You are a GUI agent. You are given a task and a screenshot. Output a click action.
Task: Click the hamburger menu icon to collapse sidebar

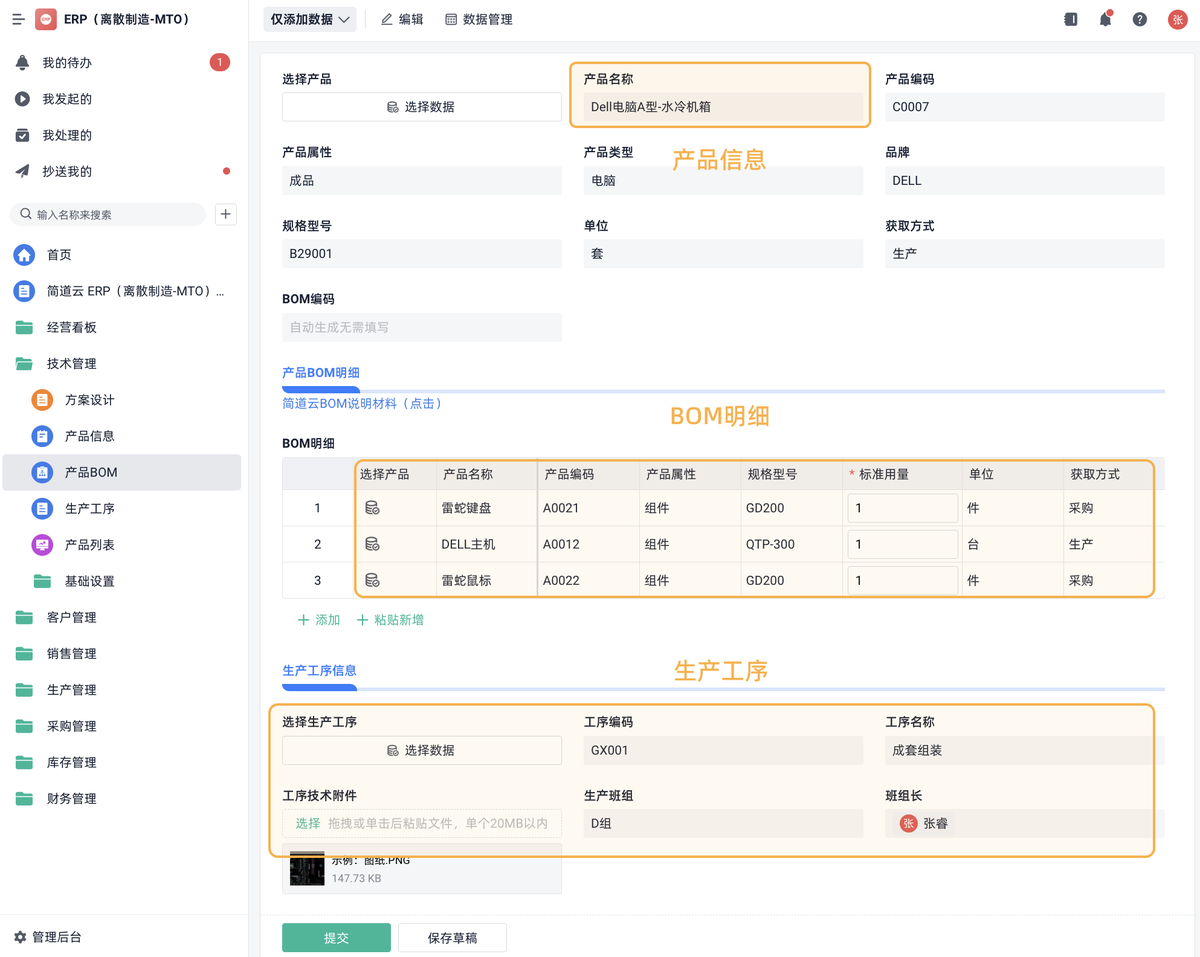18,18
